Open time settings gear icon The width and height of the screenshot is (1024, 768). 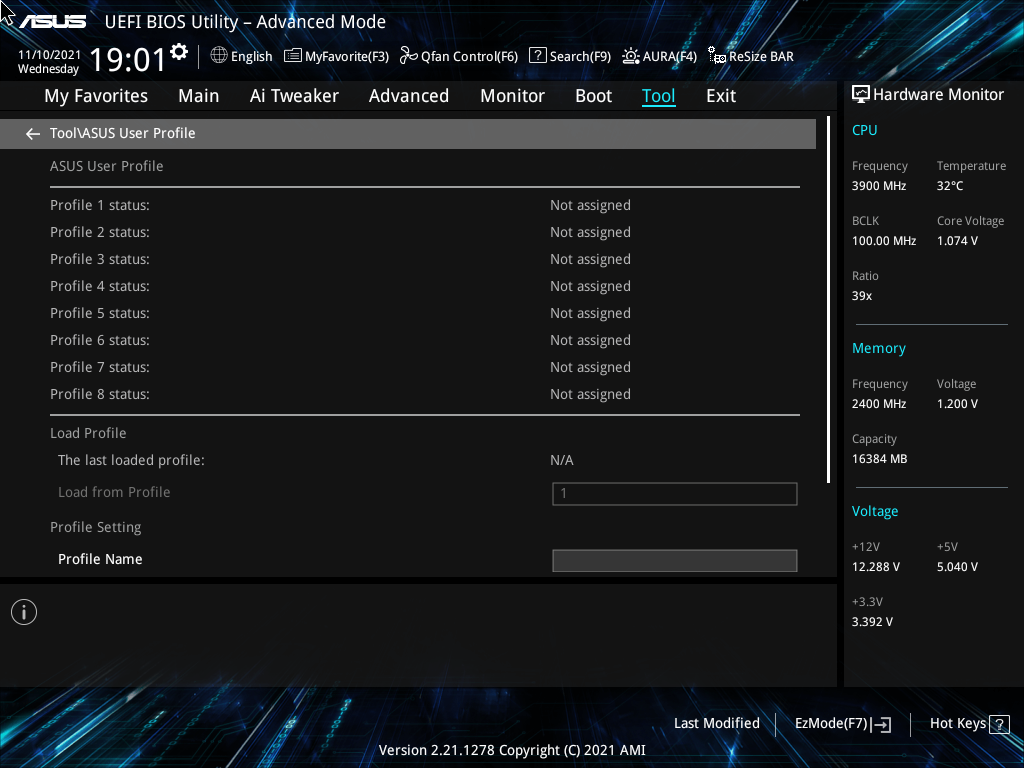(179, 52)
